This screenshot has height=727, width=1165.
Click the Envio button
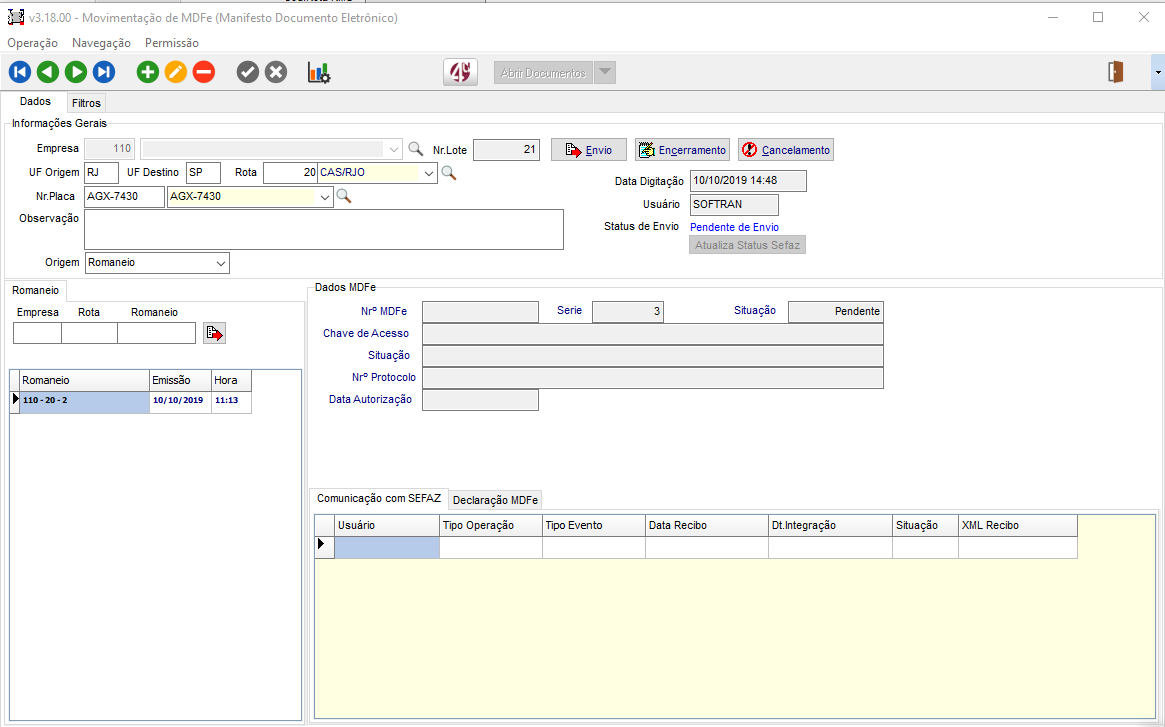[589, 150]
